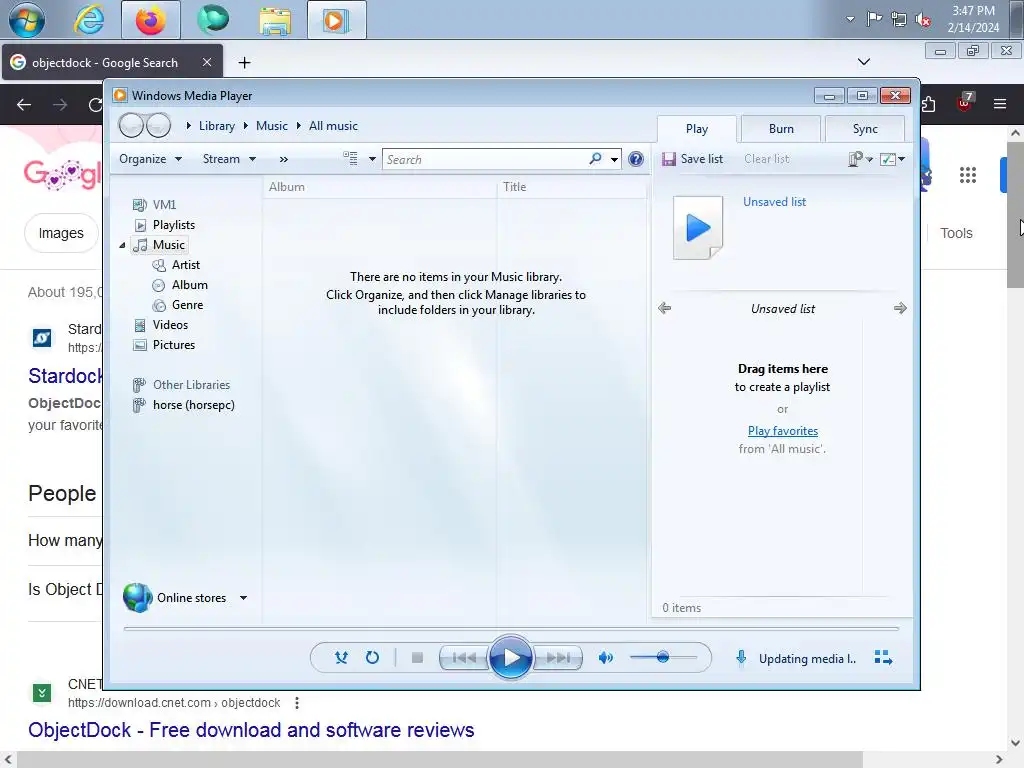This screenshot has width=1024, height=768.
Task: Click Save list button
Action: pos(692,159)
